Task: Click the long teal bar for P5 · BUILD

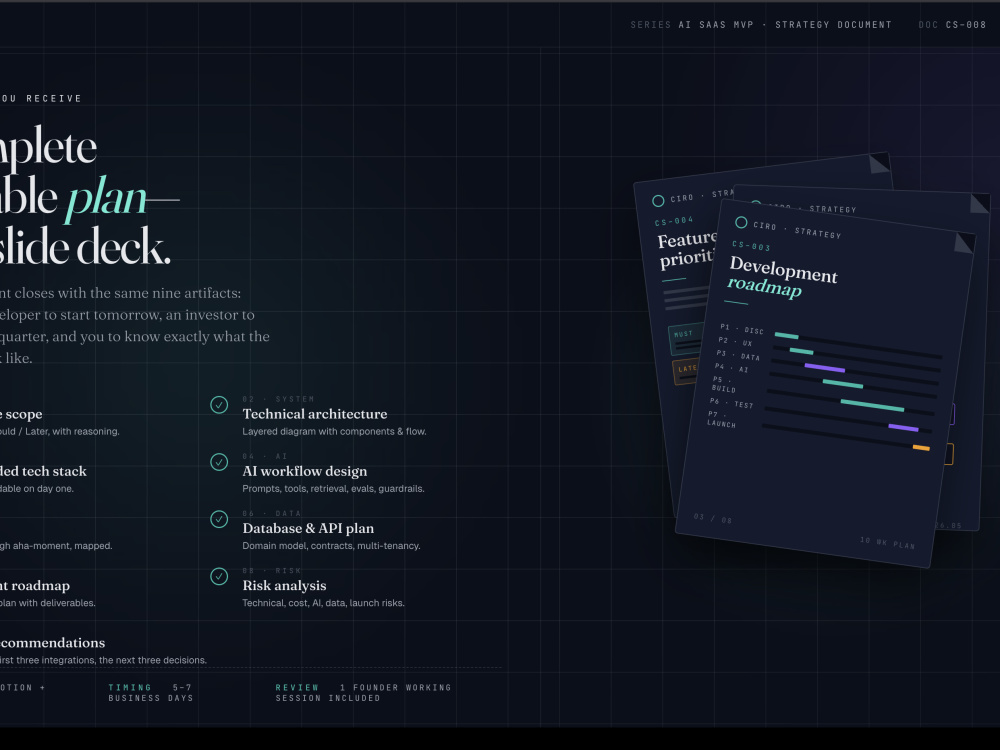Action: [x=872, y=406]
